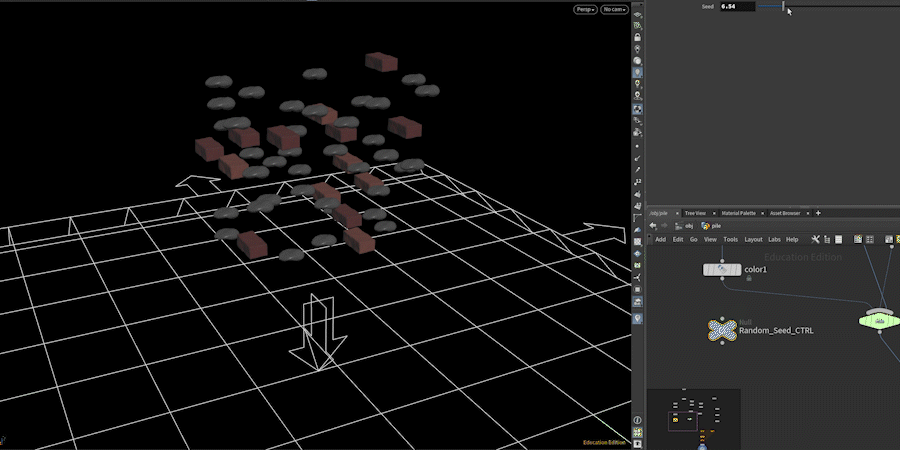Click the Random_Seed_CTRL node label
Image resolution: width=900 pixels, height=450 pixels.
776,331
